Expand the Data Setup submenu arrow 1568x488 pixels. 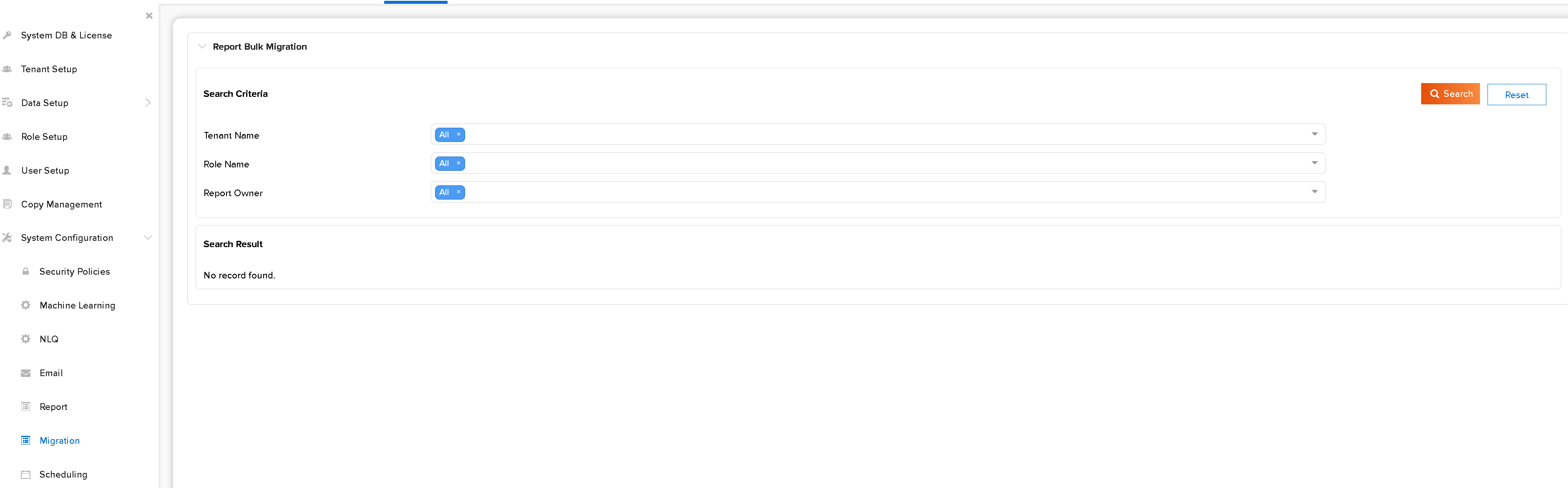tap(148, 103)
